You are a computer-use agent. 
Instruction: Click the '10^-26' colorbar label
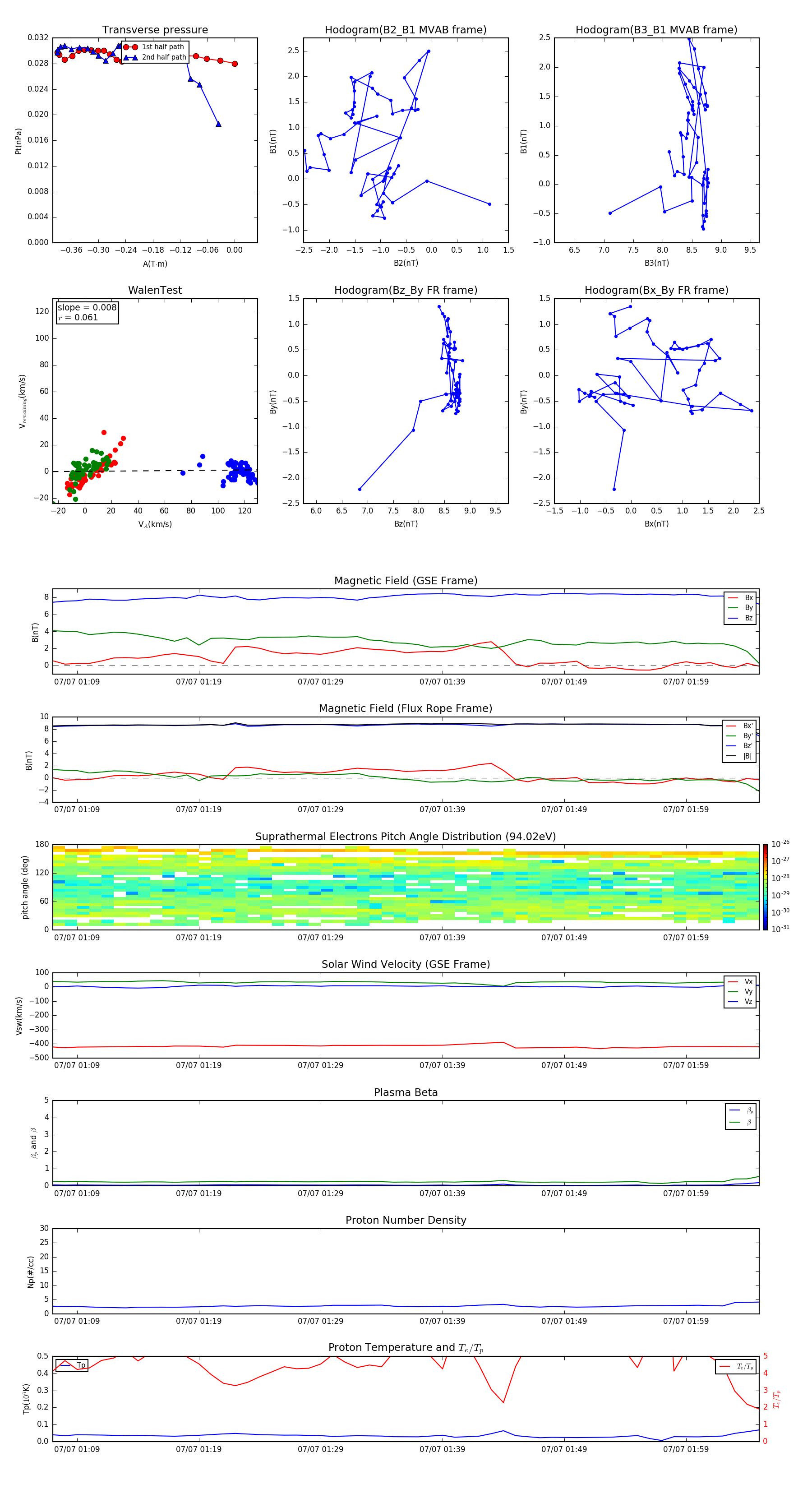(x=780, y=844)
